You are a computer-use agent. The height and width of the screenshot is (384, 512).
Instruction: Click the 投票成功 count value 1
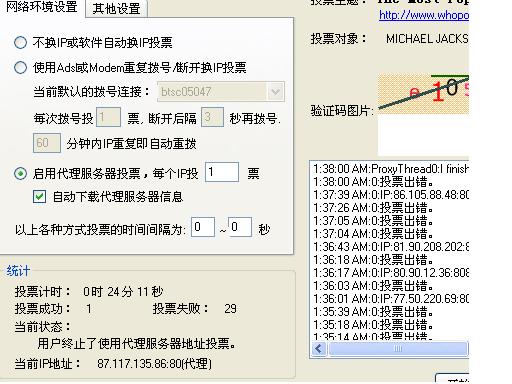89,309
